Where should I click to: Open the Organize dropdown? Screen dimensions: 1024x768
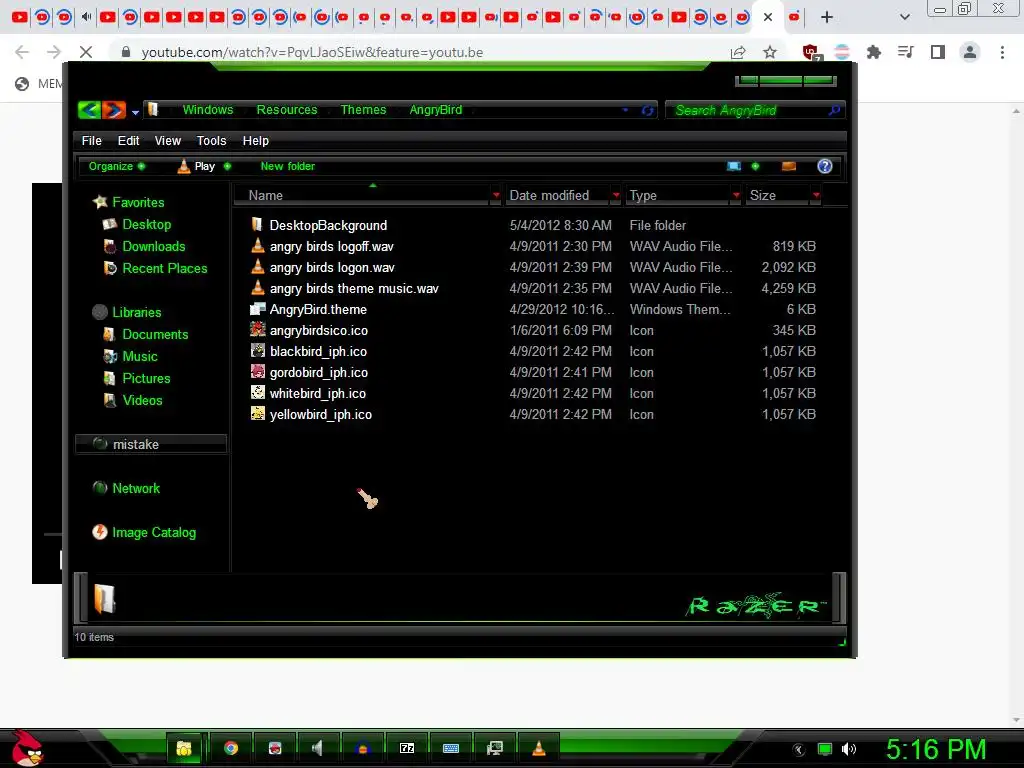coord(117,167)
